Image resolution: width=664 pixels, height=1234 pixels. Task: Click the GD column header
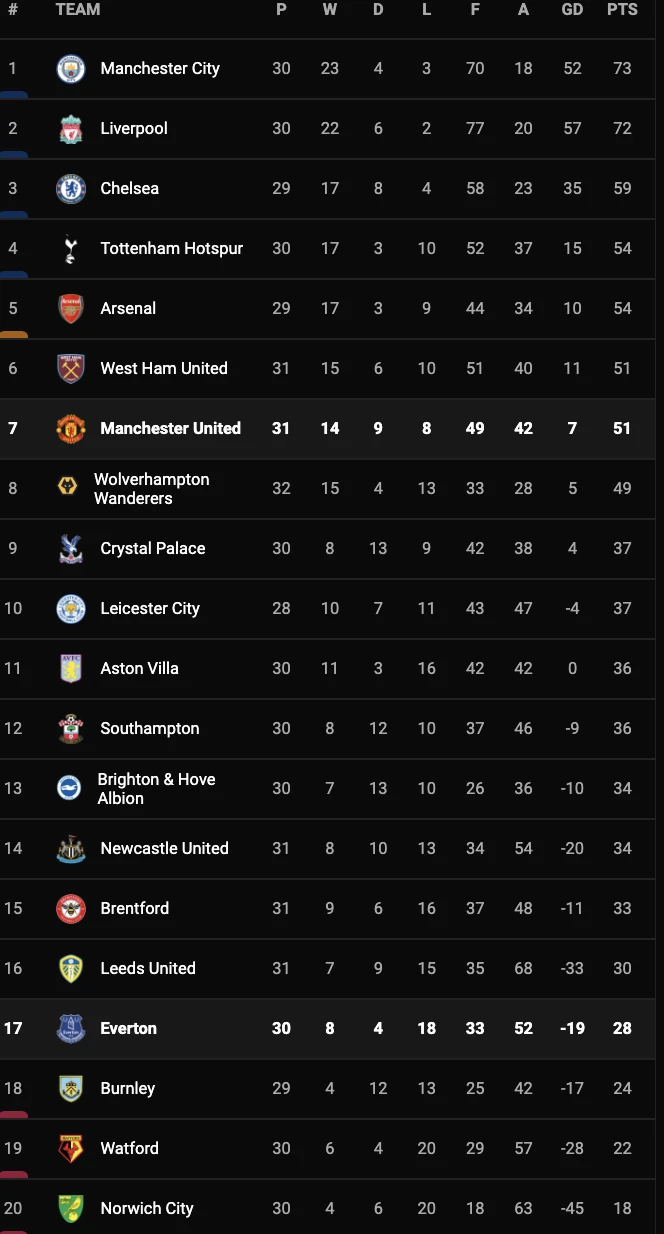coord(572,10)
